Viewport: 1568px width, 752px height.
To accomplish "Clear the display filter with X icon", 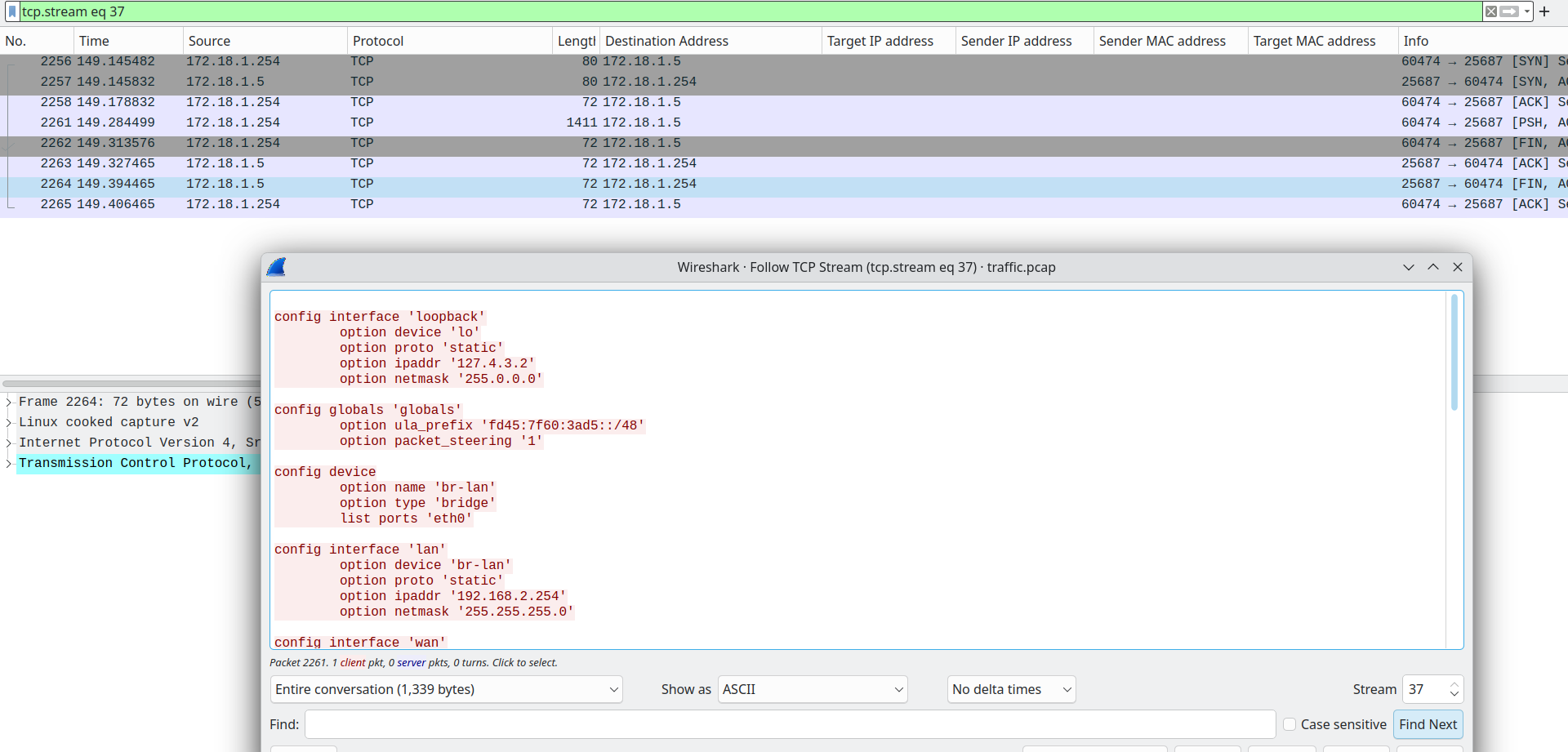I will [1491, 11].
